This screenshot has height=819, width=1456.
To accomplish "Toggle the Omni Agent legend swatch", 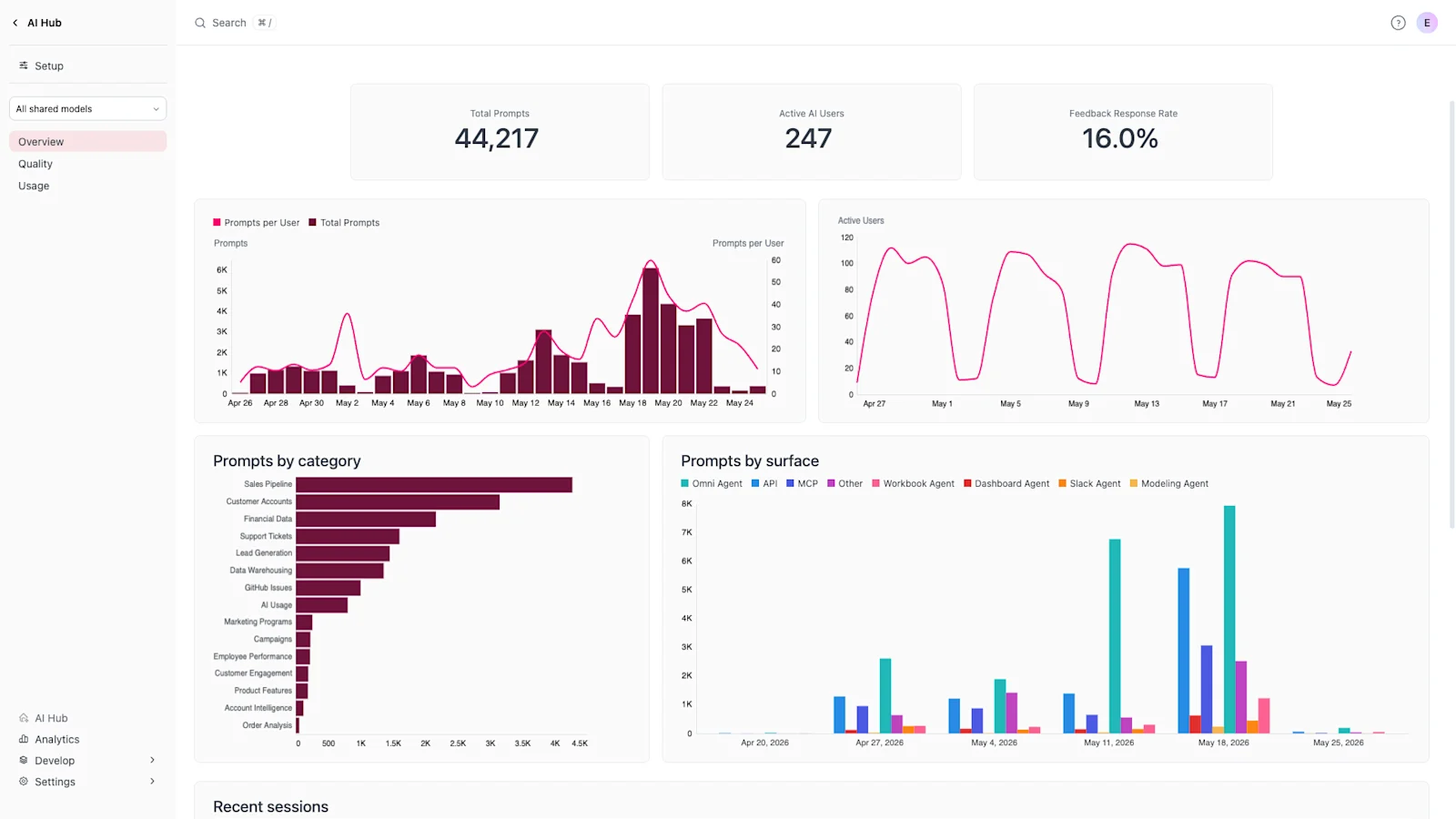I will (684, 483).
